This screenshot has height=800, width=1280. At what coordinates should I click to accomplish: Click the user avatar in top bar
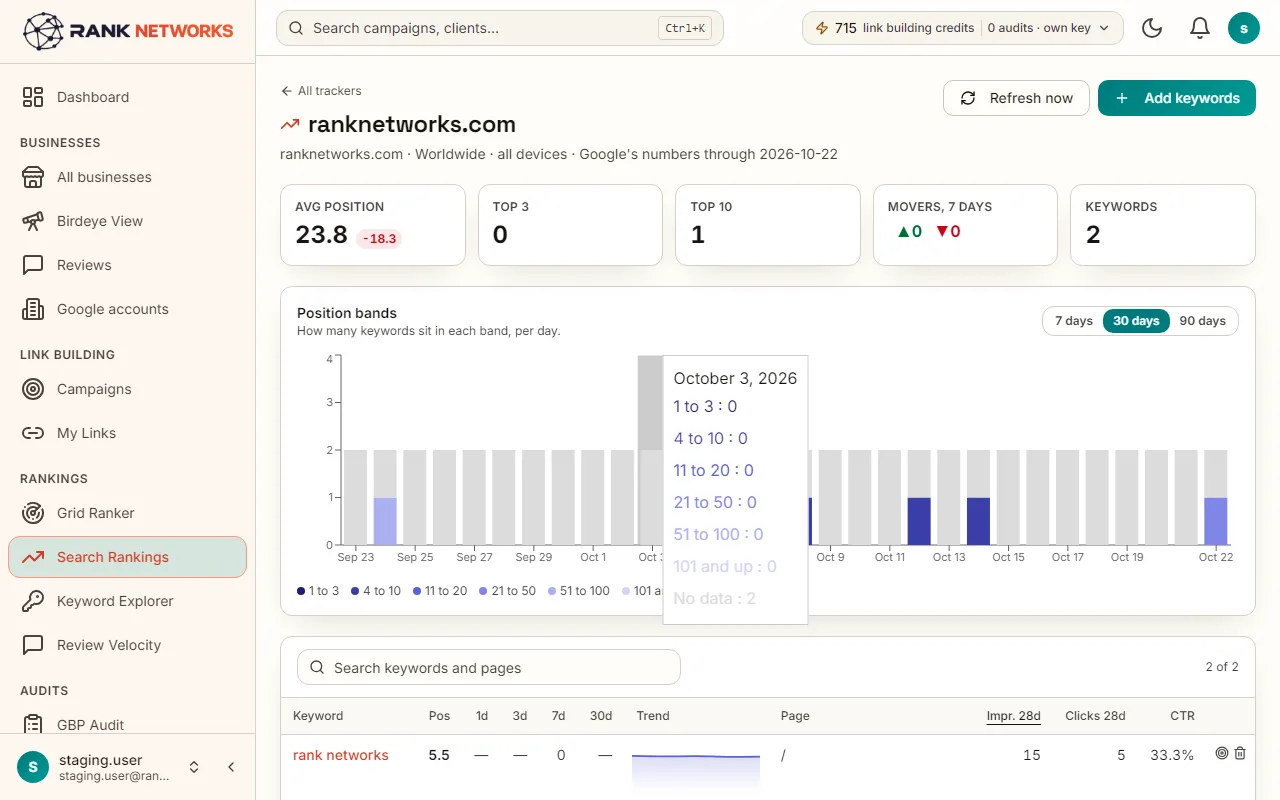1243,28
